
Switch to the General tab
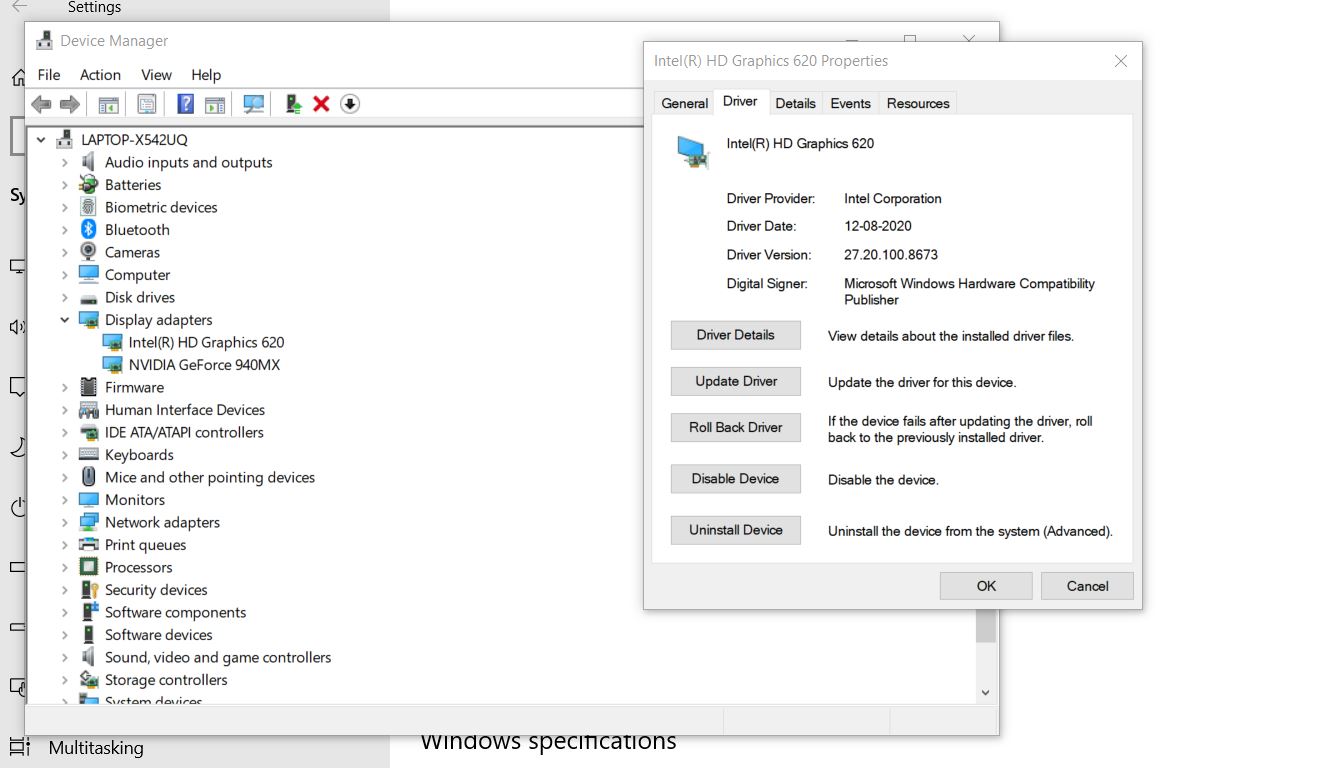tap(685, 103)
